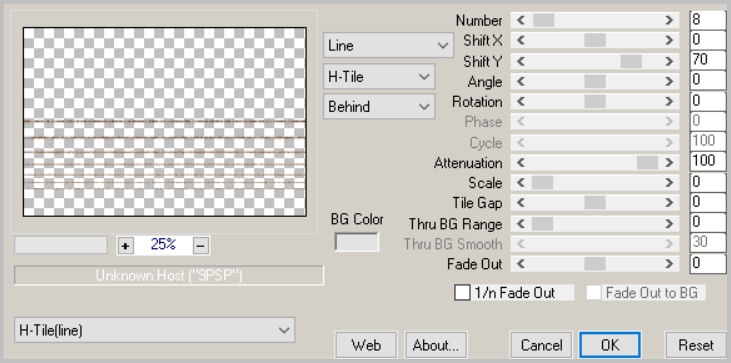Decrease Rotation using left arrow
This screenshot has height=363, width=731.
tap(521, 102)
